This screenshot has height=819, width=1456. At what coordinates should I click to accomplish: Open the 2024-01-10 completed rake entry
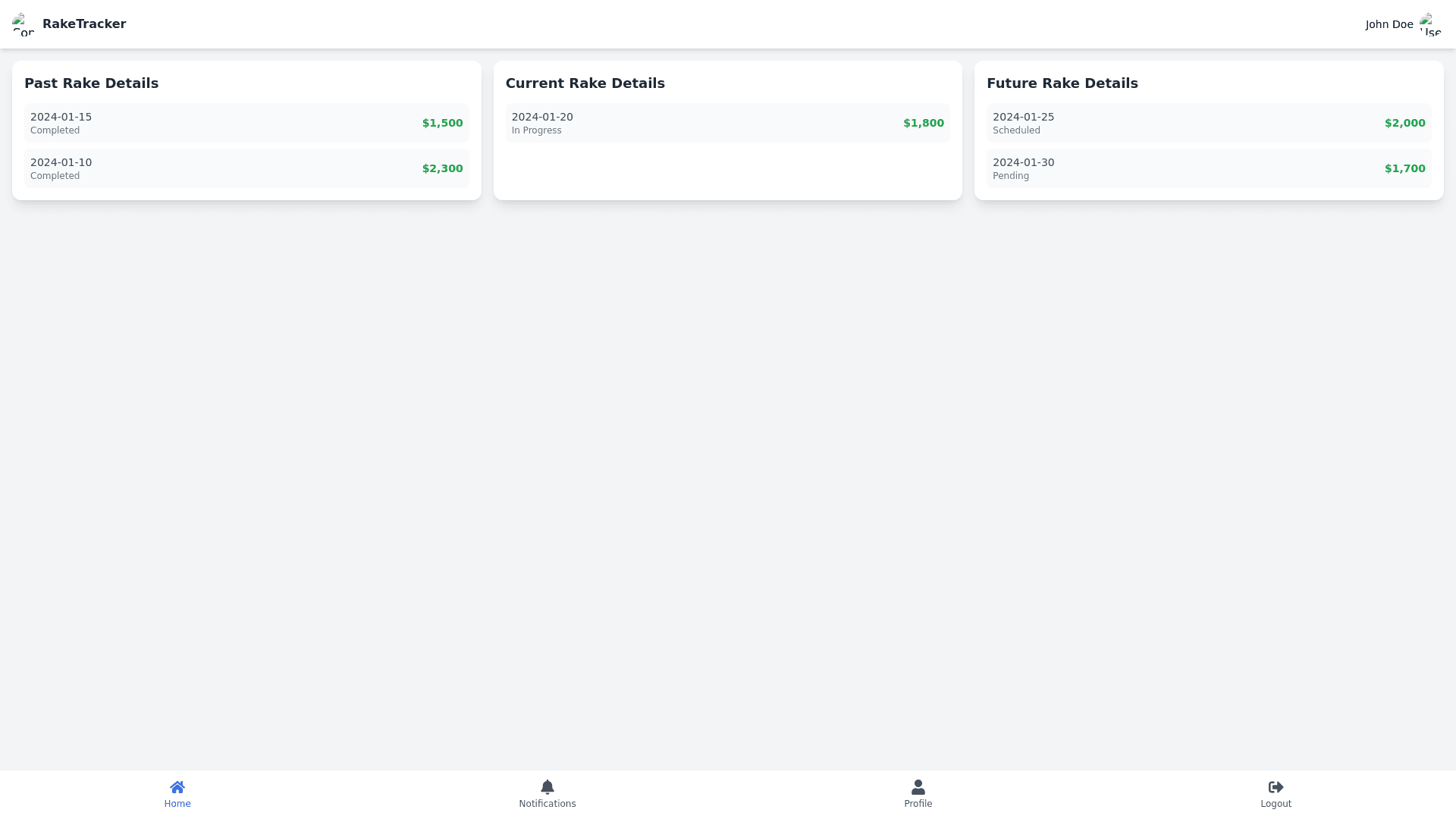coord(246,168)
